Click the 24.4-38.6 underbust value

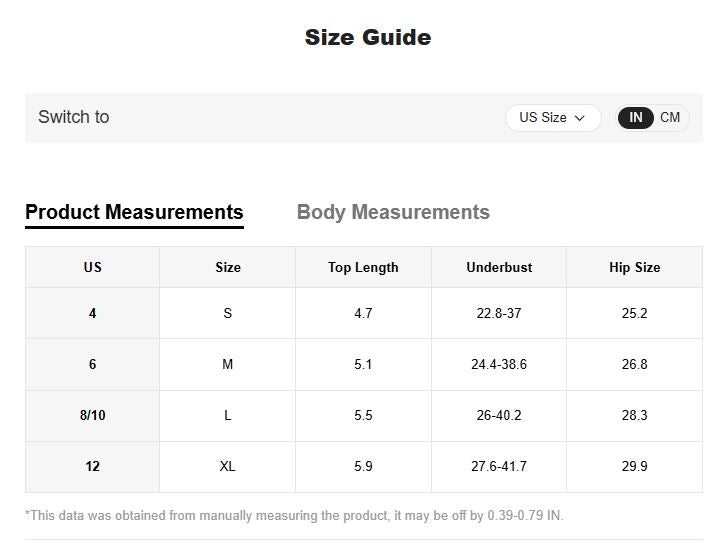point(499,365)
